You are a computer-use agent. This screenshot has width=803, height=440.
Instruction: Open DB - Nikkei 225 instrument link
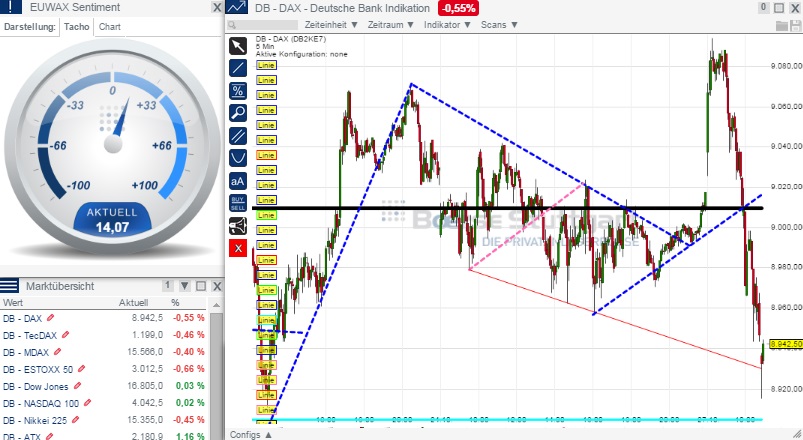point(35,420)
